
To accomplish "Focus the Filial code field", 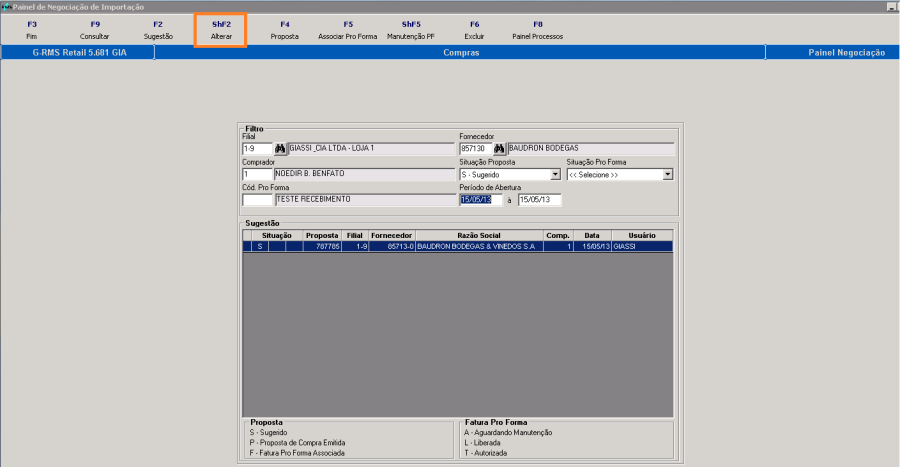I will click(257, 149).
